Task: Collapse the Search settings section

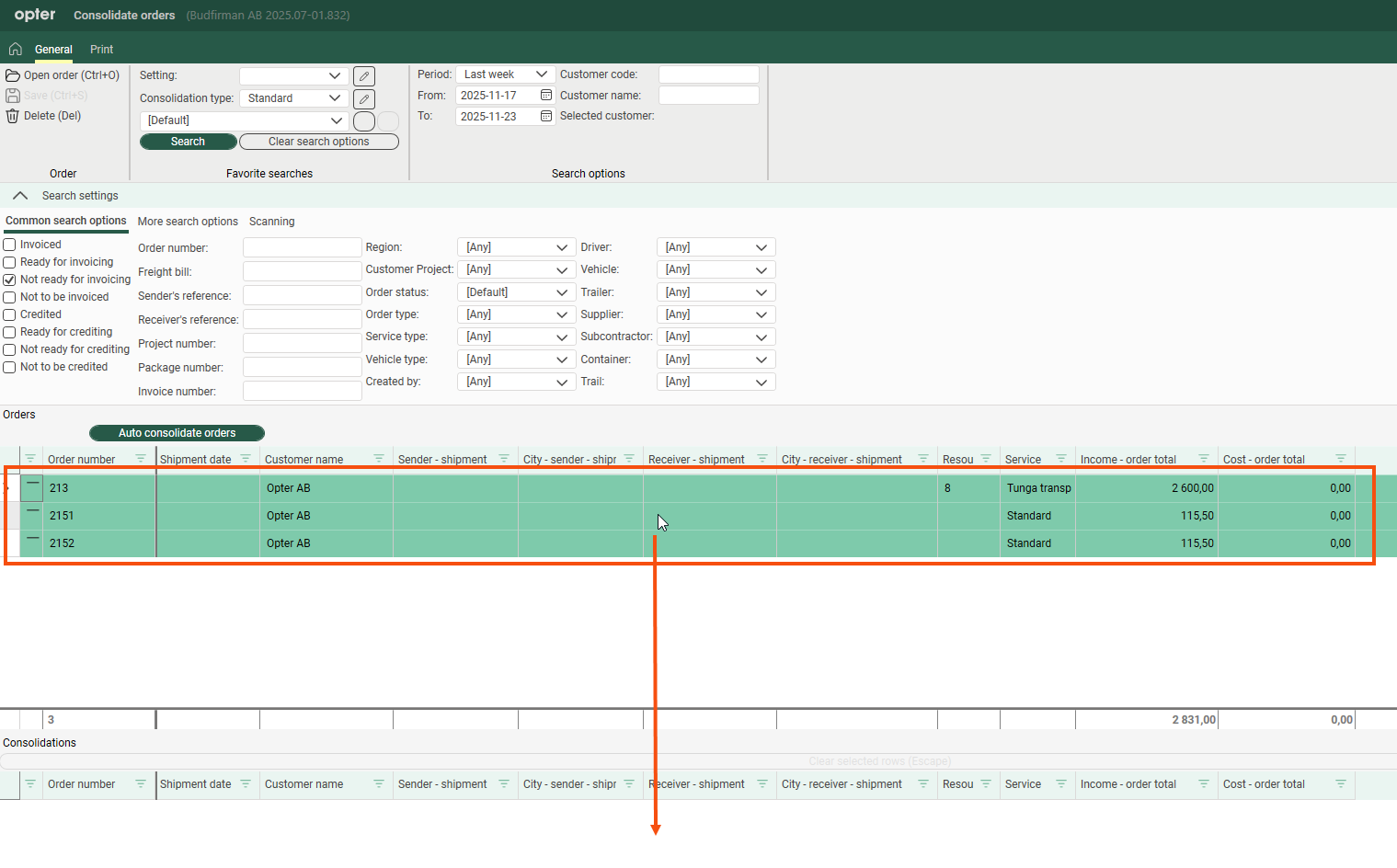Action: click(20, 196)
